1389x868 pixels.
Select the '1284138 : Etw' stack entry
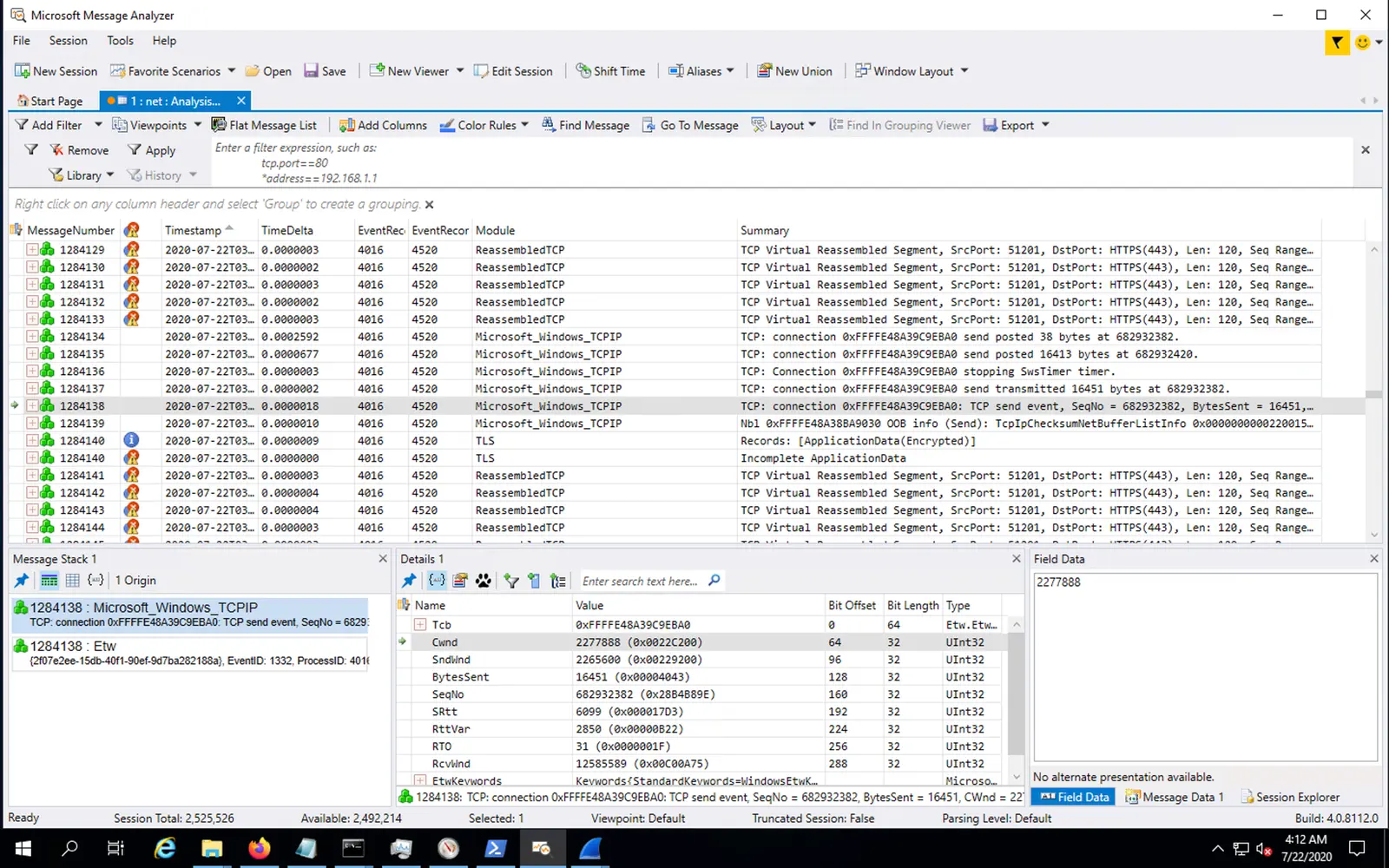click(190, 653)
